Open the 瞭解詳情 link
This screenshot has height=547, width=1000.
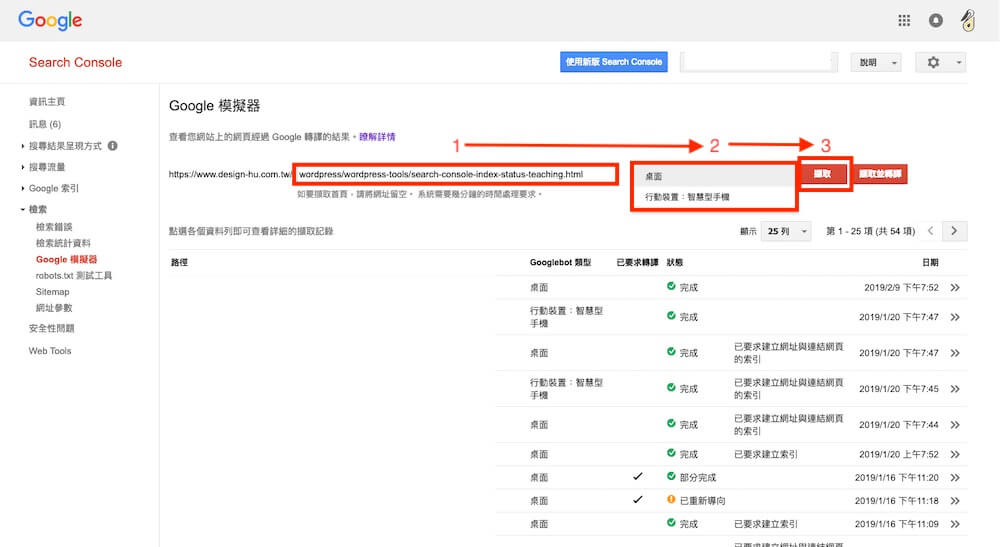[x=377, y=136]
